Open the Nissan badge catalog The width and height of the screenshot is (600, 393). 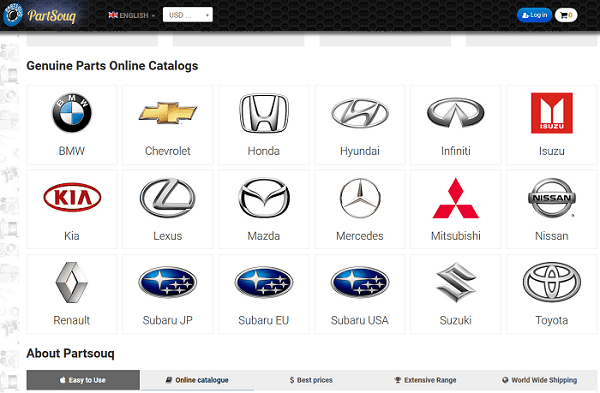tap(551, 198)
